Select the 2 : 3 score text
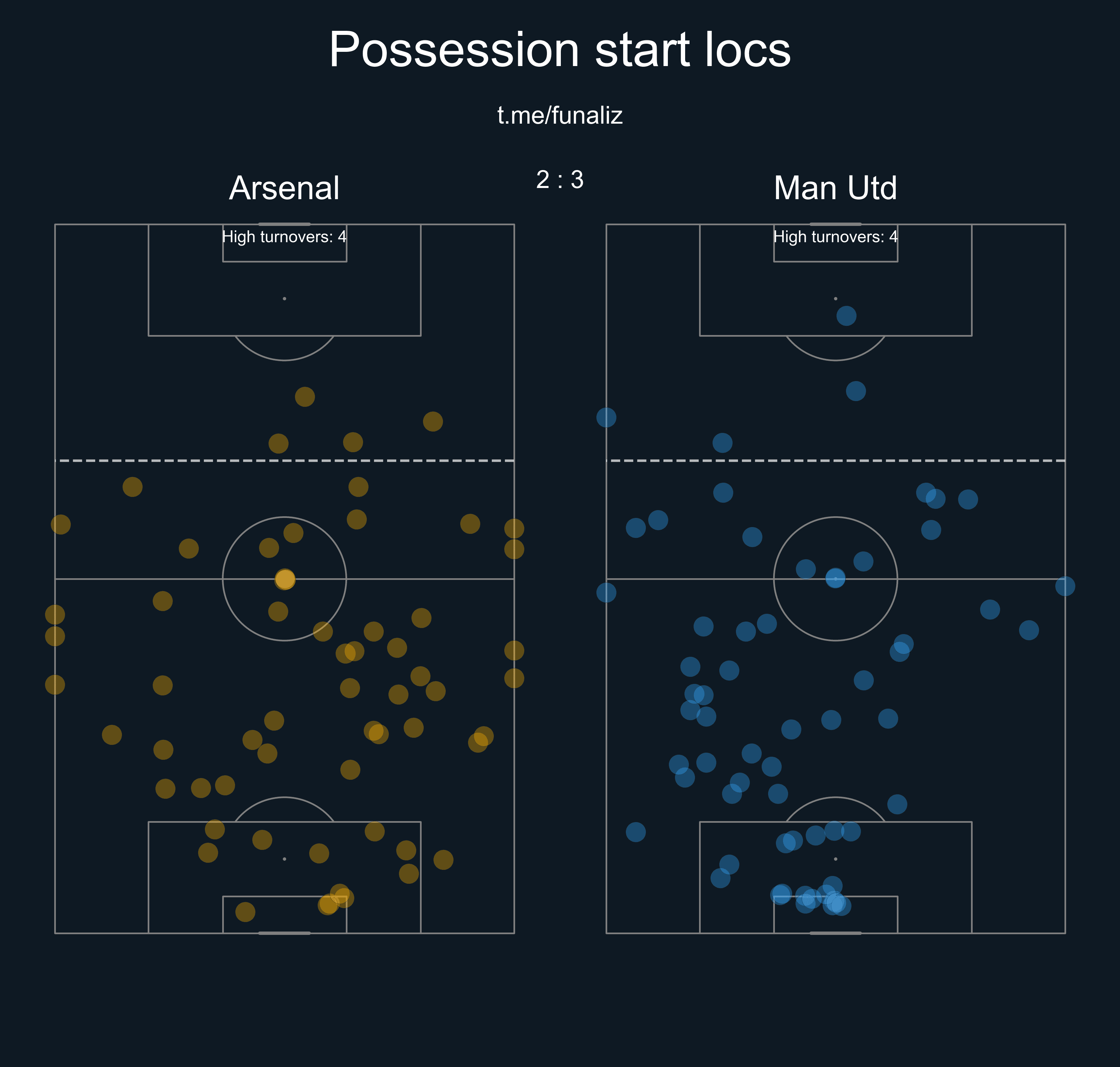The image size is (1120, 1067). pos(559,180)
